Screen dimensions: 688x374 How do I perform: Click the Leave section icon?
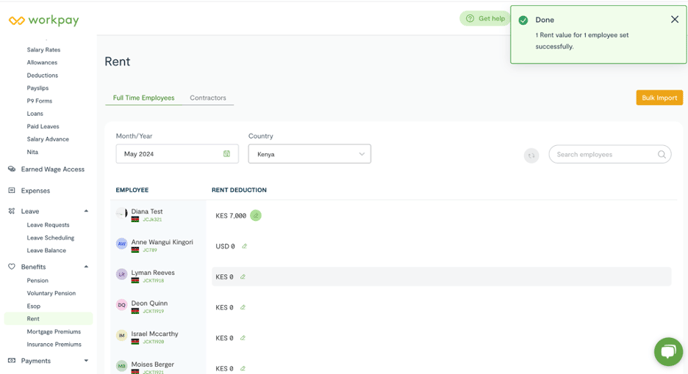point(12,211)
